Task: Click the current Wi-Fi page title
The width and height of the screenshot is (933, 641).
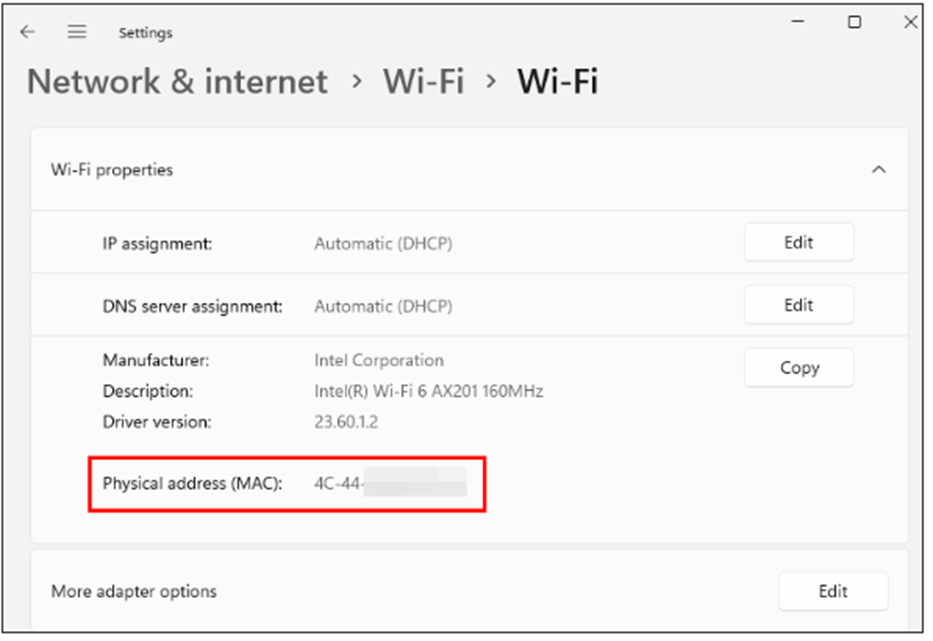Action: pos(557,82)
